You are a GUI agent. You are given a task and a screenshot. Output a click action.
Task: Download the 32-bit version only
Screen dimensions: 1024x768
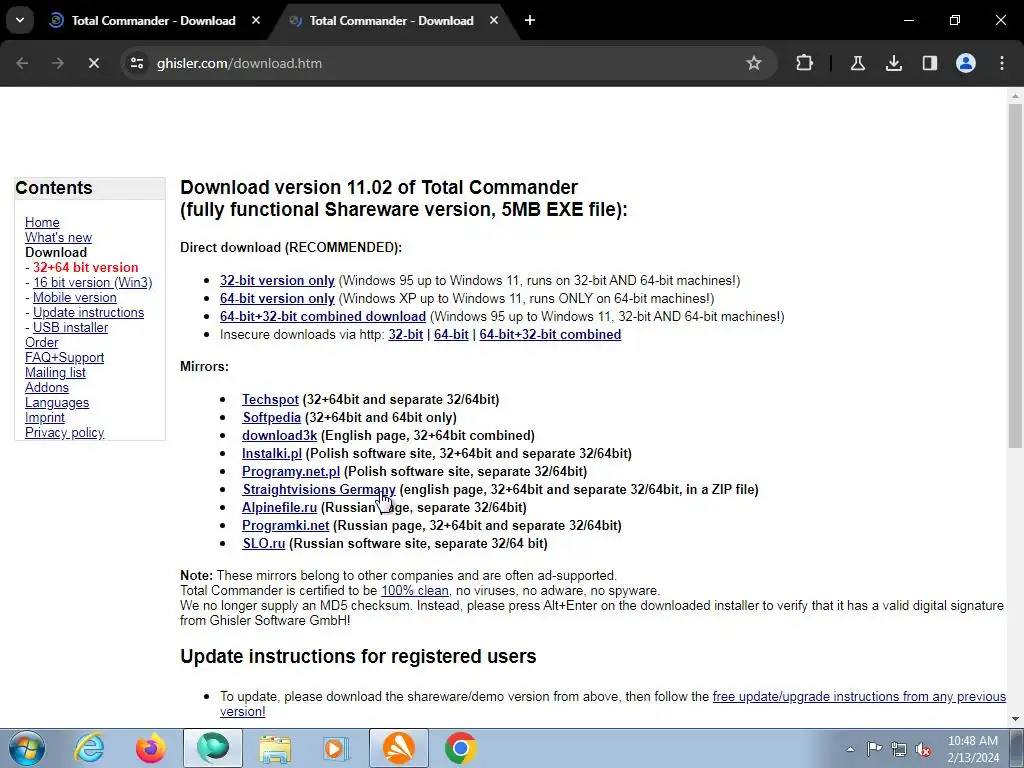tap(277, 280)
